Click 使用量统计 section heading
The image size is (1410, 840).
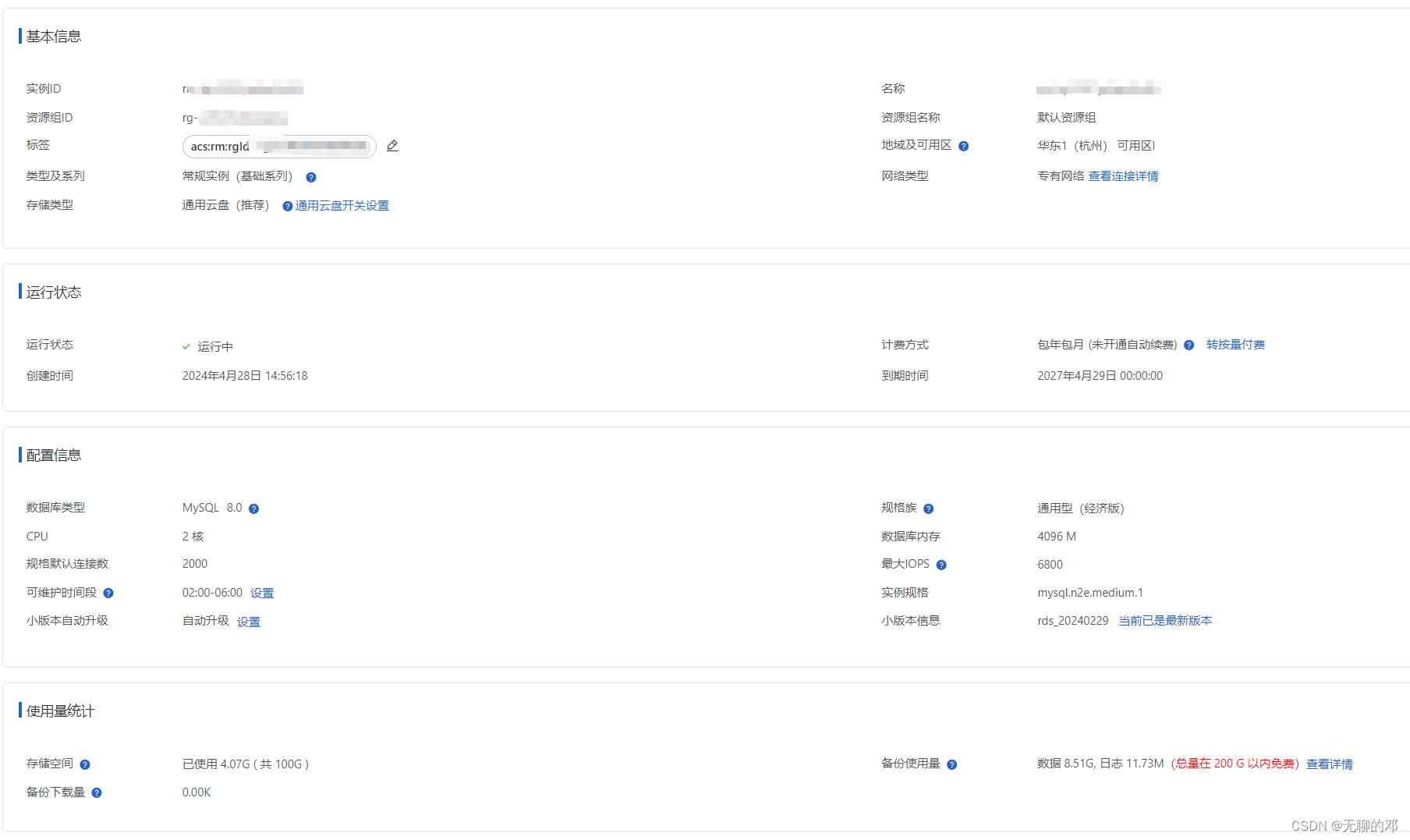(60, 711)
